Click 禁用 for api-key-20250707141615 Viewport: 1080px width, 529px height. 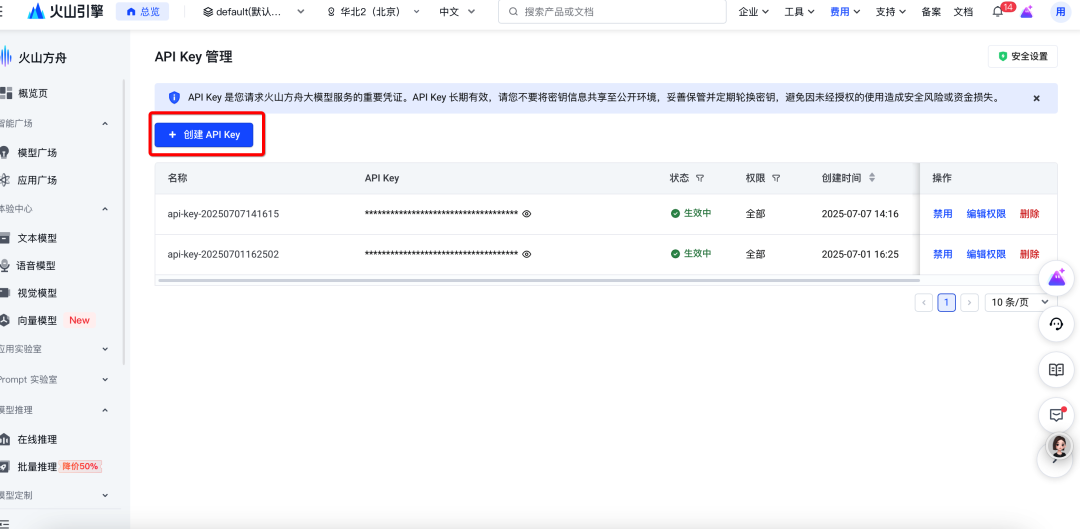pyautogui.click(x=943, y=214)
